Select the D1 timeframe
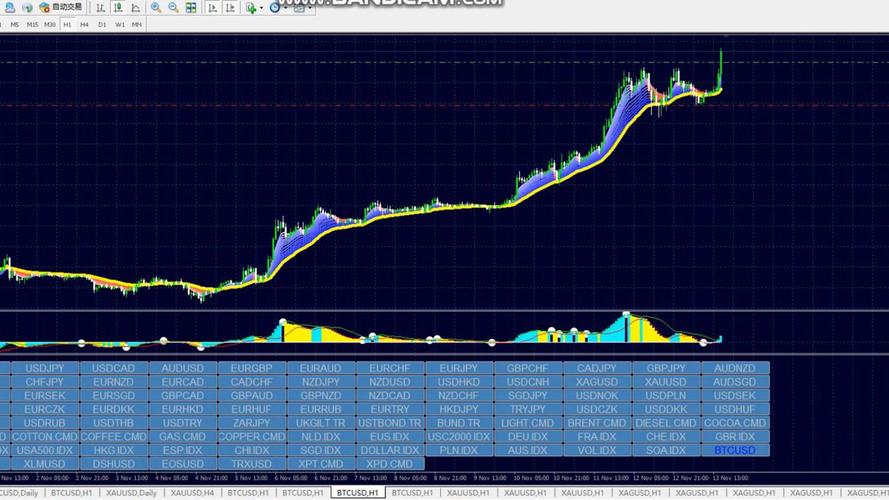889x500 pixels. coord(102,24)
